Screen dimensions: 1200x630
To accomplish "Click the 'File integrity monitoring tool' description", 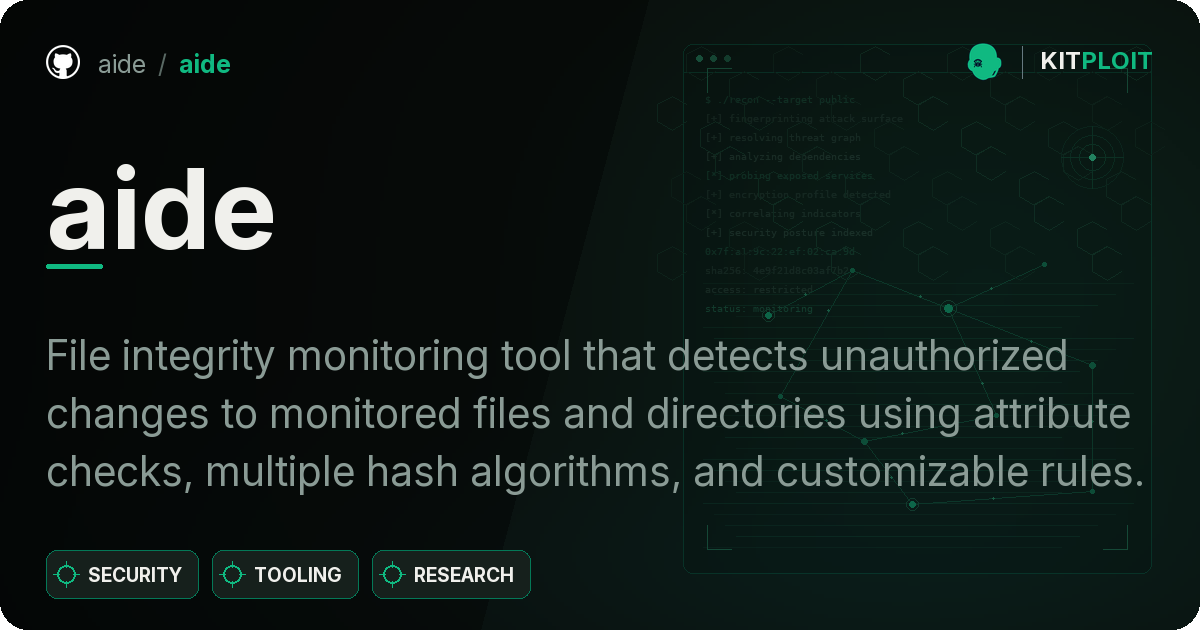I will coord(596,414).
